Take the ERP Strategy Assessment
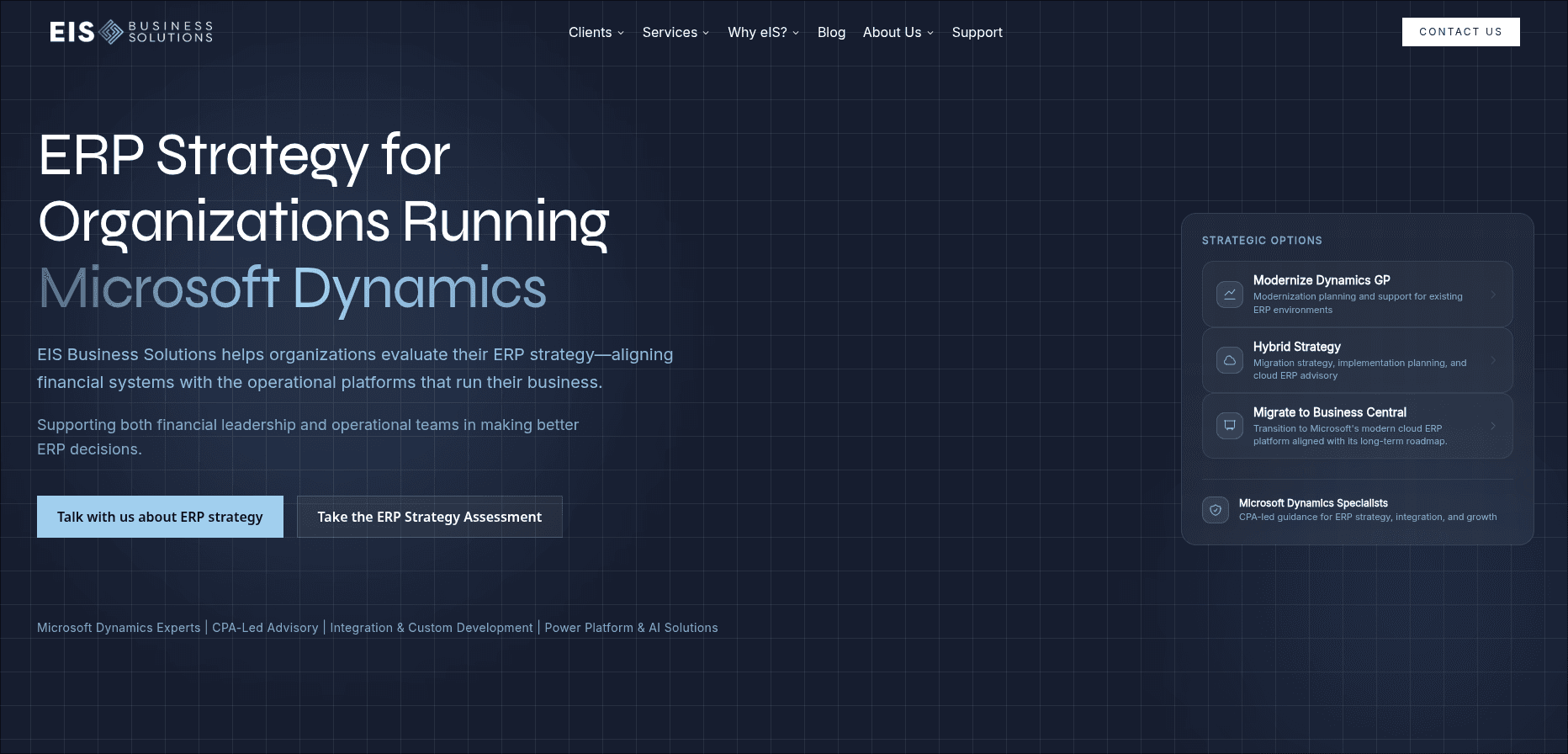 [x=429, y=517]
